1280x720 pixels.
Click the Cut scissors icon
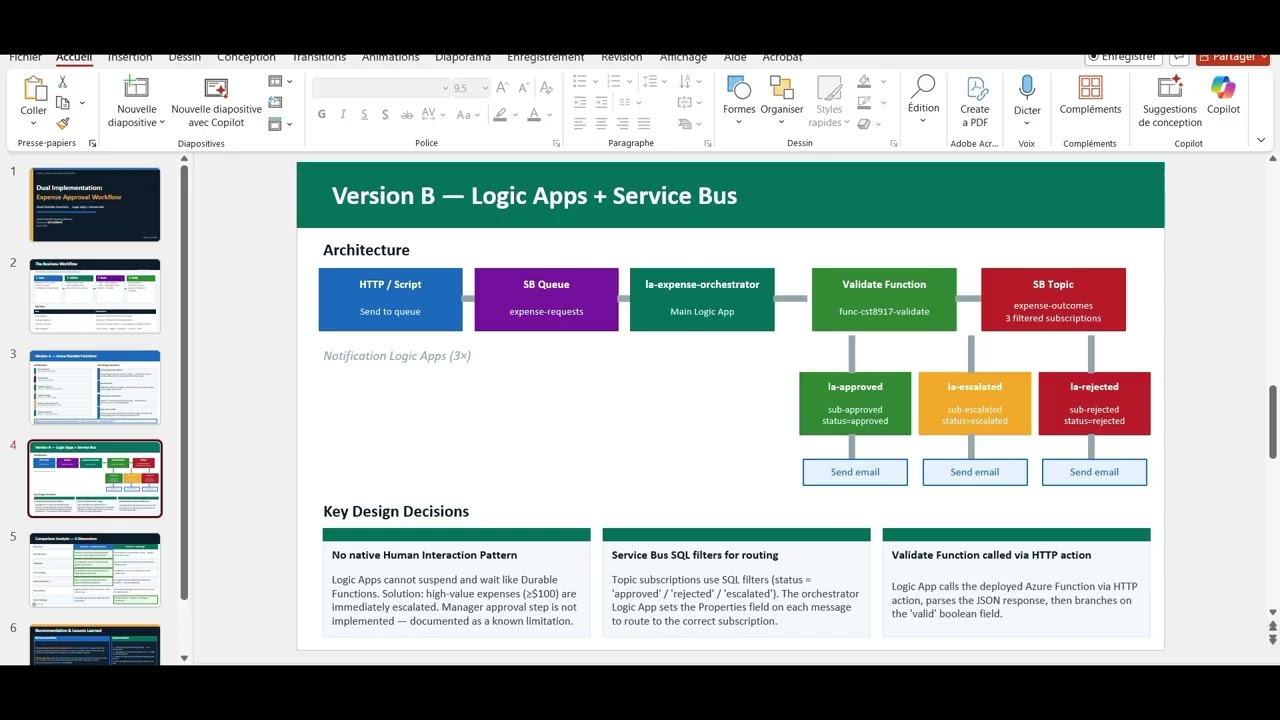[x=63, y=82]
